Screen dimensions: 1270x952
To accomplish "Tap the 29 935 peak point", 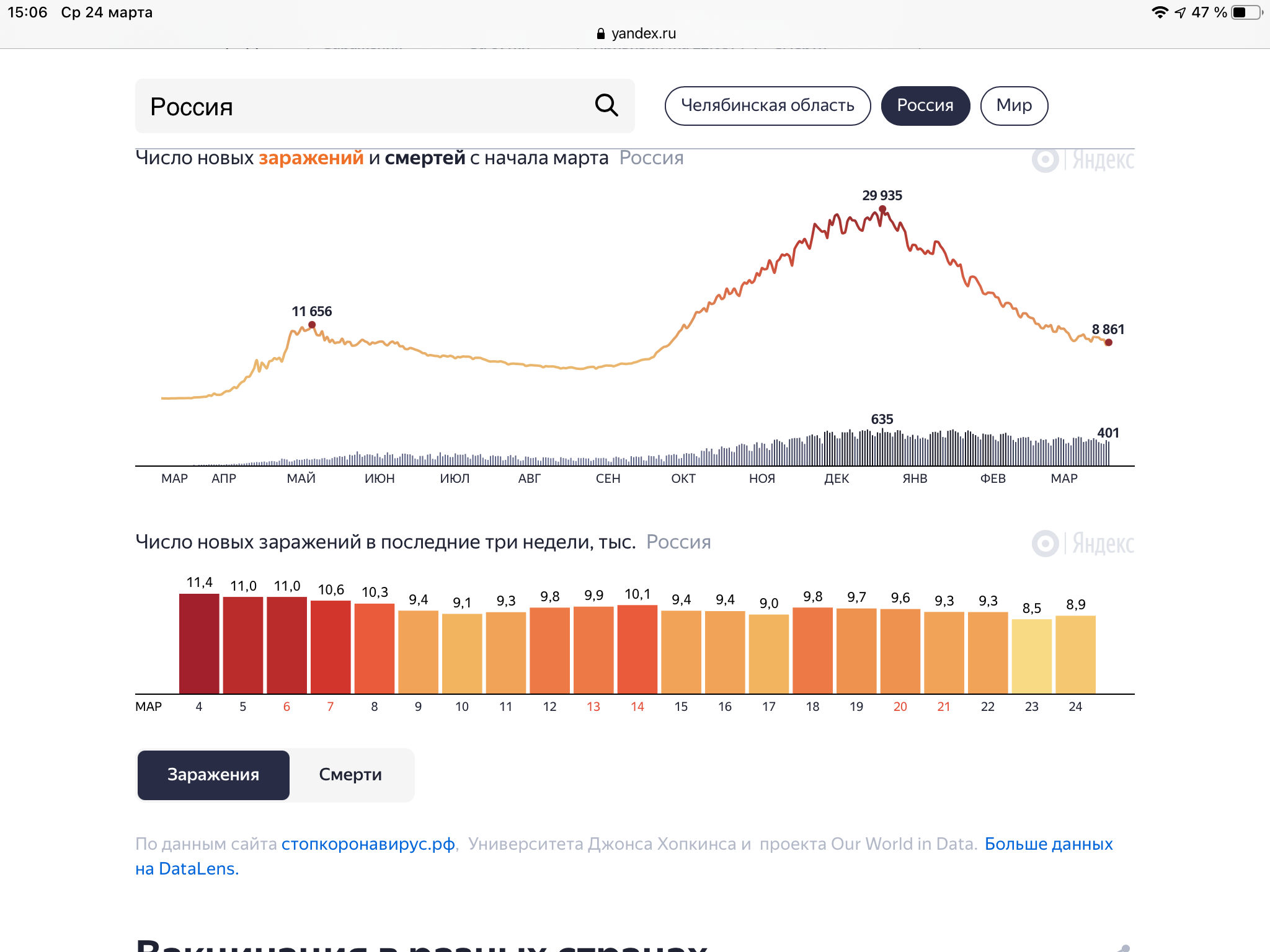I will point(882,209).
